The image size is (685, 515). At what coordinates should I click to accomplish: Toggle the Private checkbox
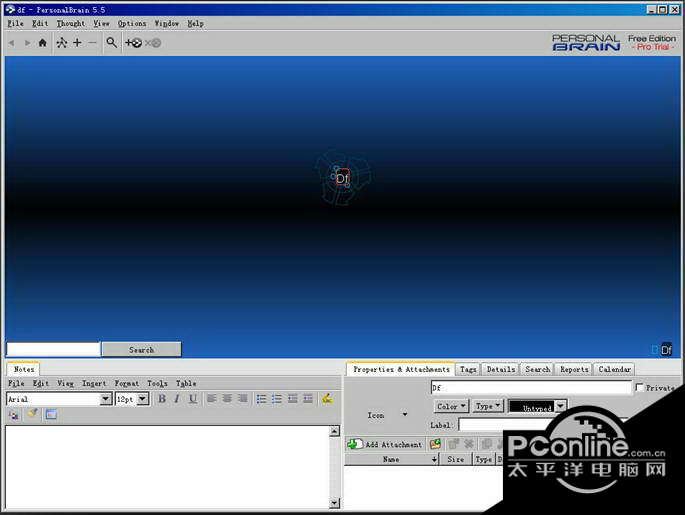tap(640, 387)
